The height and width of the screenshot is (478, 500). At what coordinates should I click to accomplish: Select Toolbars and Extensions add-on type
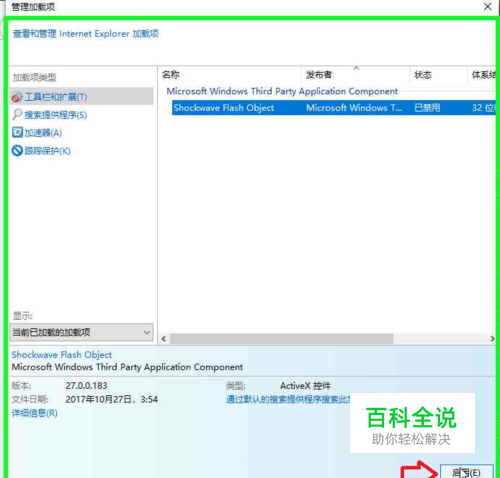click(82, 97)
